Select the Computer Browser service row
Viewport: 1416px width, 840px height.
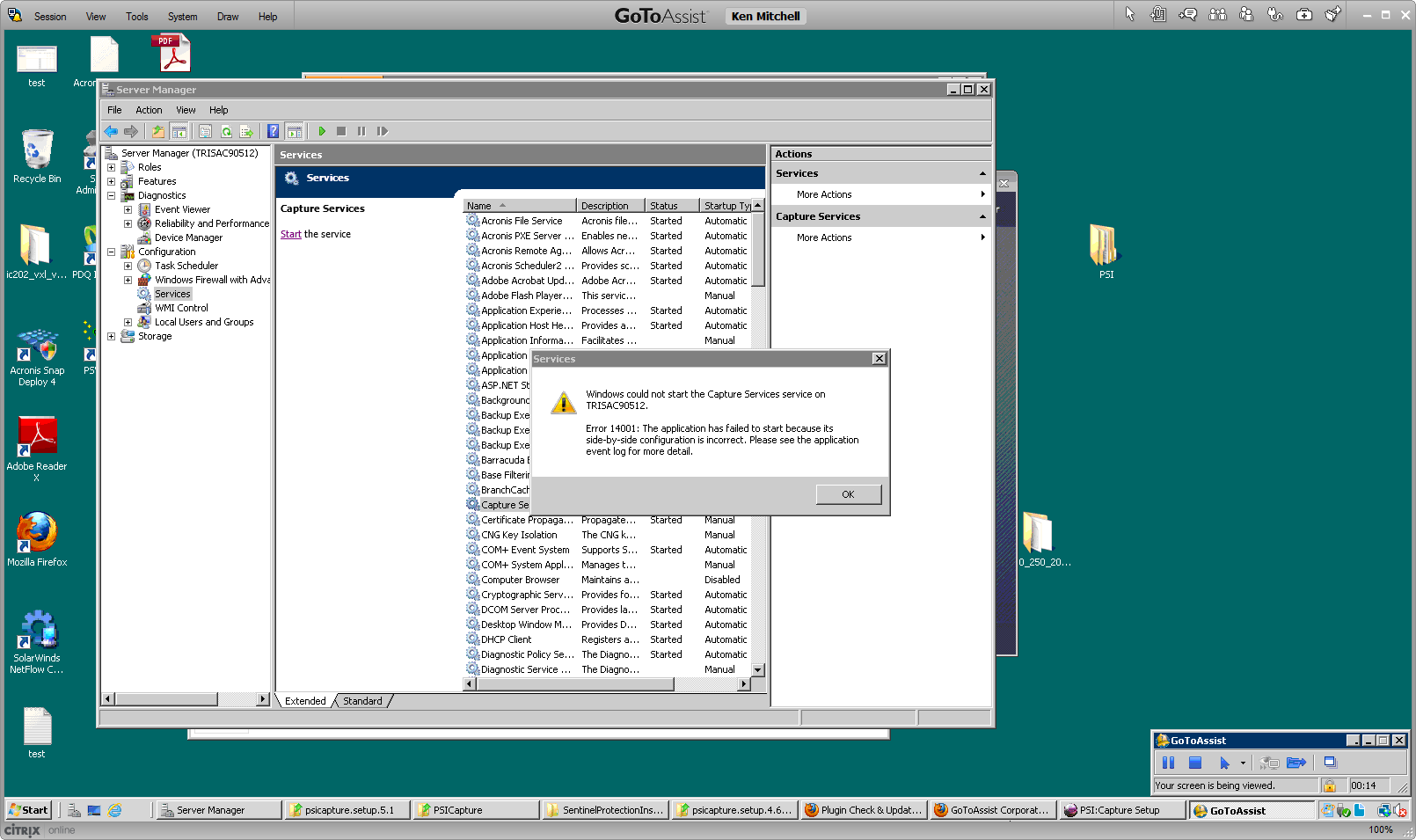pyautogui.click(x=608, y=580)
